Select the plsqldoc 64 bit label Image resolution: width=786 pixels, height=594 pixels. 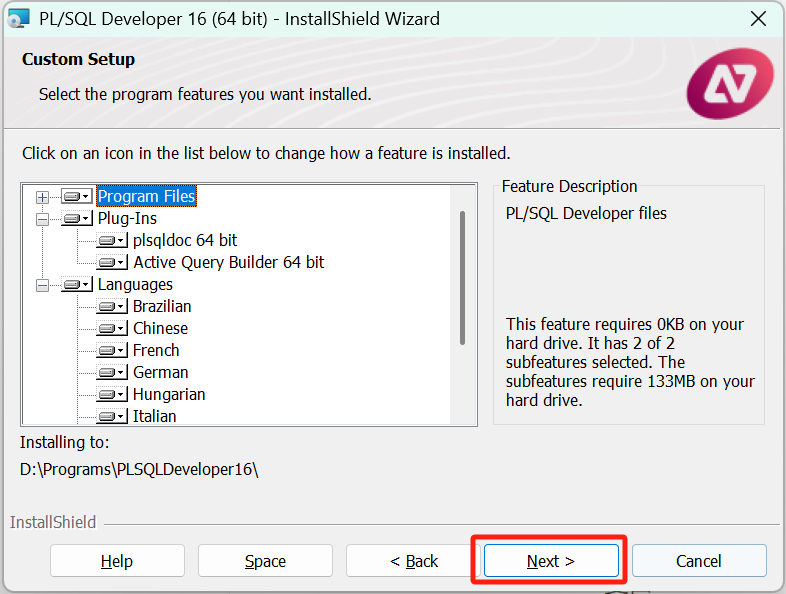(x=185, y=241)
